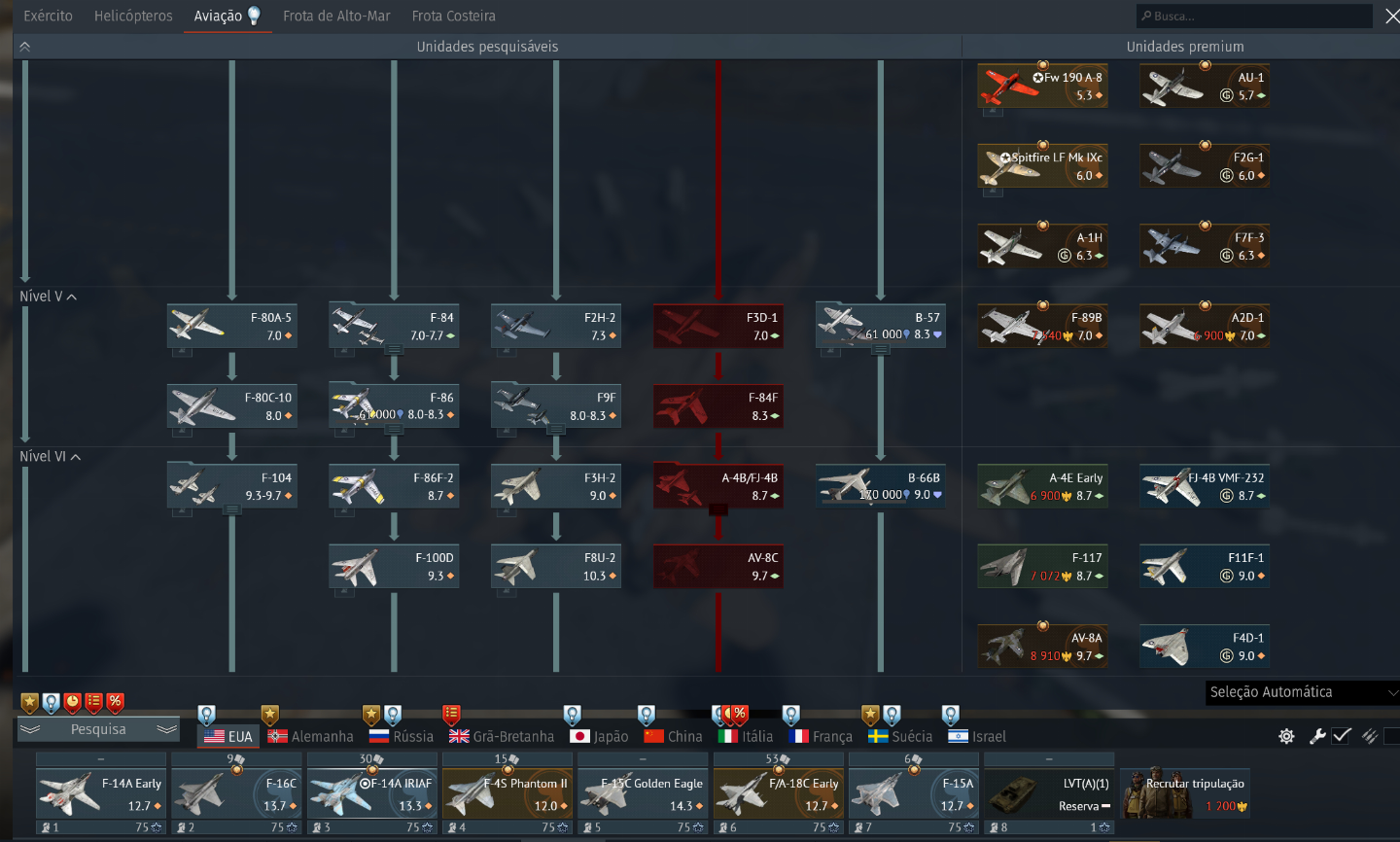The image size is (1400, 842).
Task: Expand the A-4B/FJ-4B aircraft group
Action: click(x=718, y=509)
